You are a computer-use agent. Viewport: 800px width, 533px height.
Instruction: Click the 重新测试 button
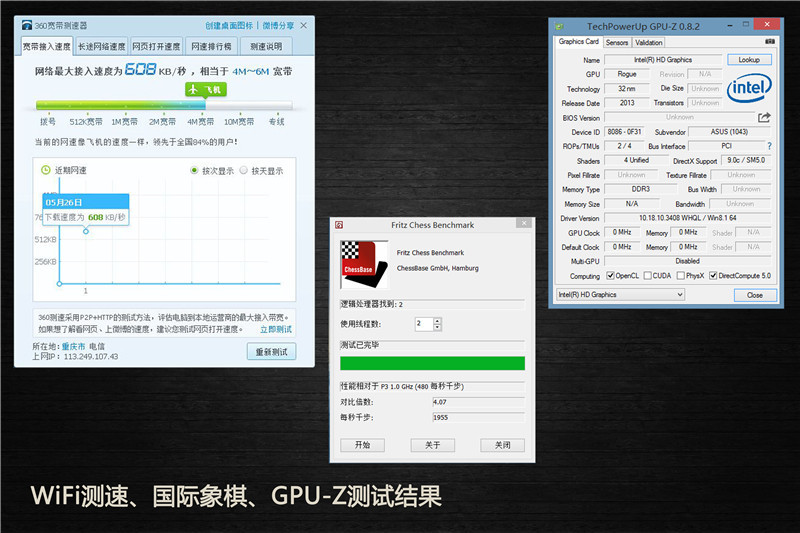[271, 352]
